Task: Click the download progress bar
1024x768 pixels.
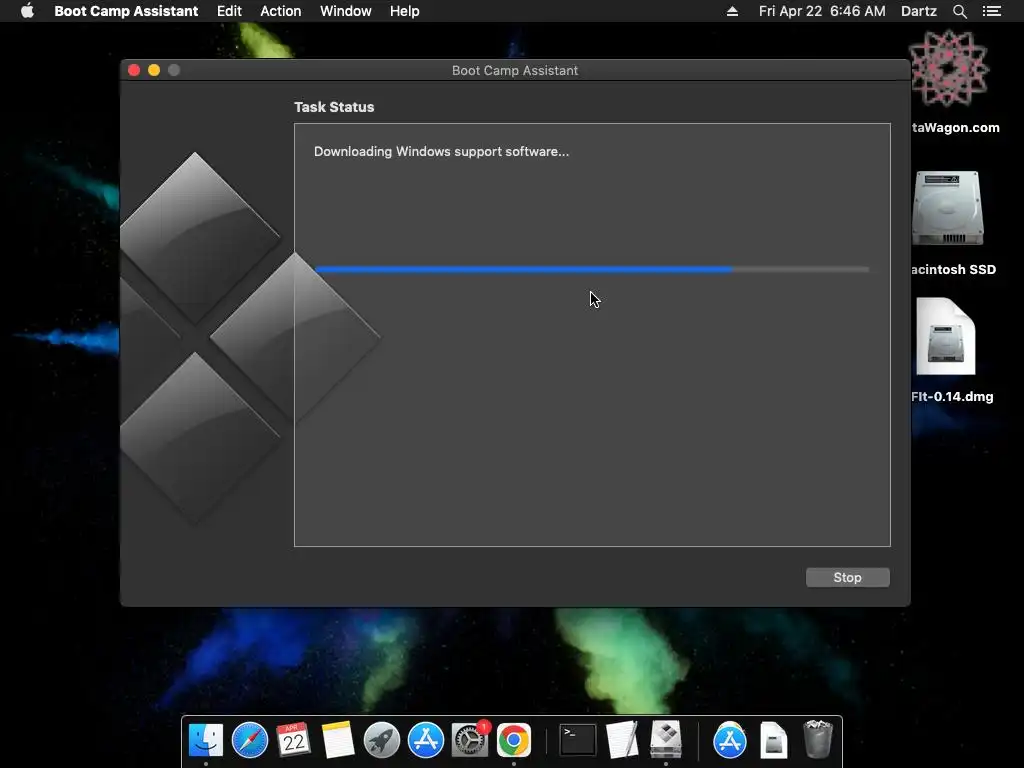Action: tap(592, 269)
